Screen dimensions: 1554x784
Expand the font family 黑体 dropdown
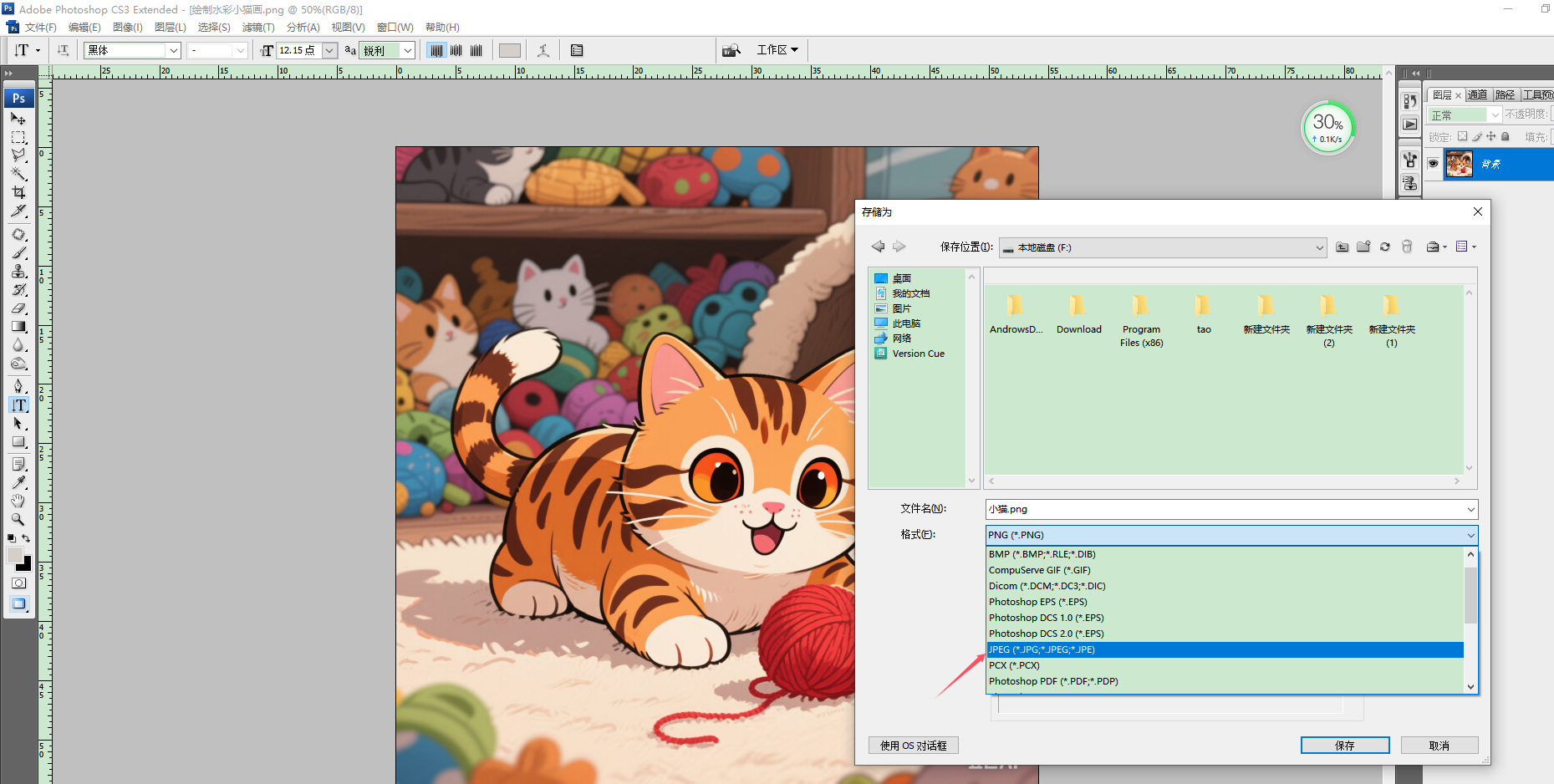(x=174, y=50)
